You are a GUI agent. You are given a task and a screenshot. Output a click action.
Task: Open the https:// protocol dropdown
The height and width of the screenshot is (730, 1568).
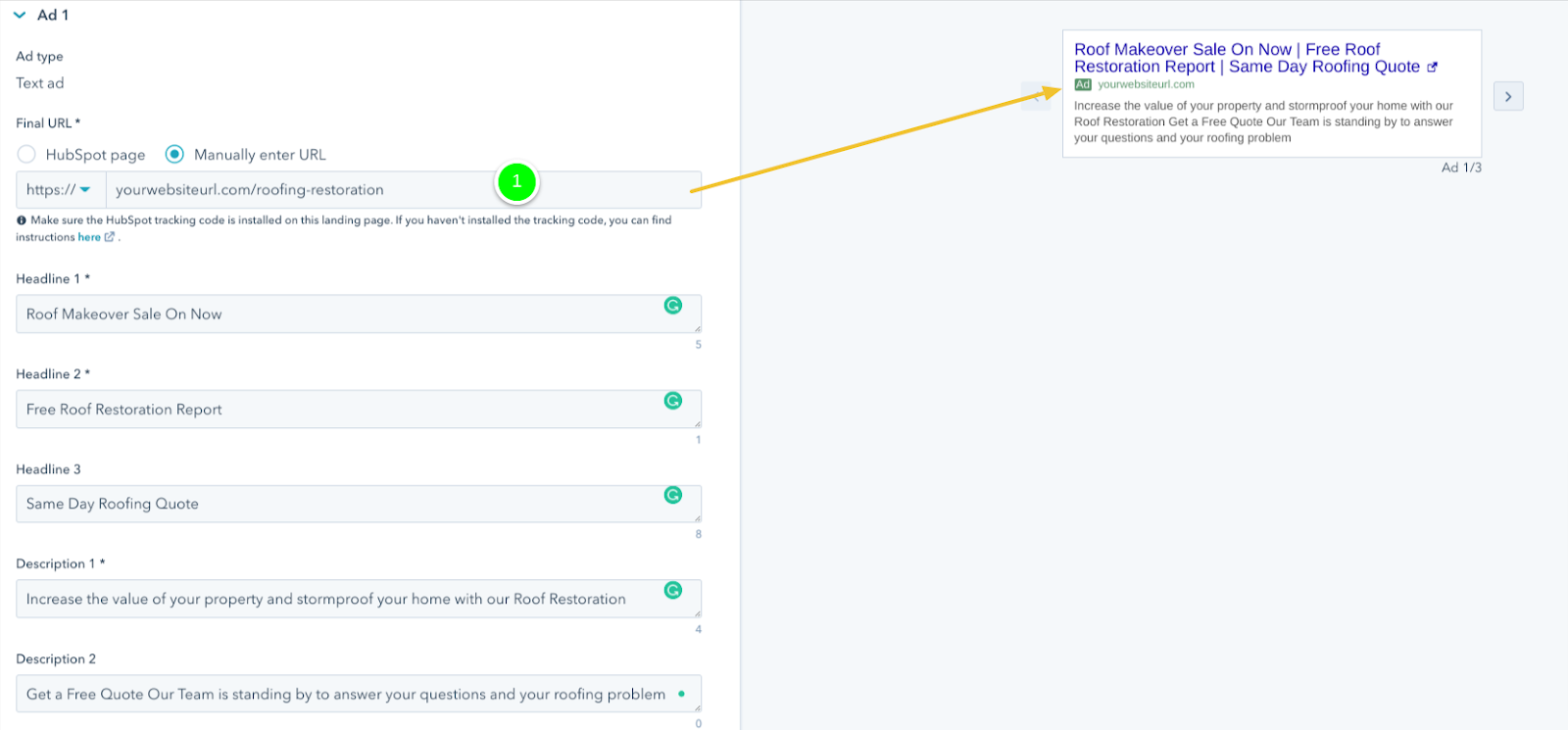(x=60, y=190)
